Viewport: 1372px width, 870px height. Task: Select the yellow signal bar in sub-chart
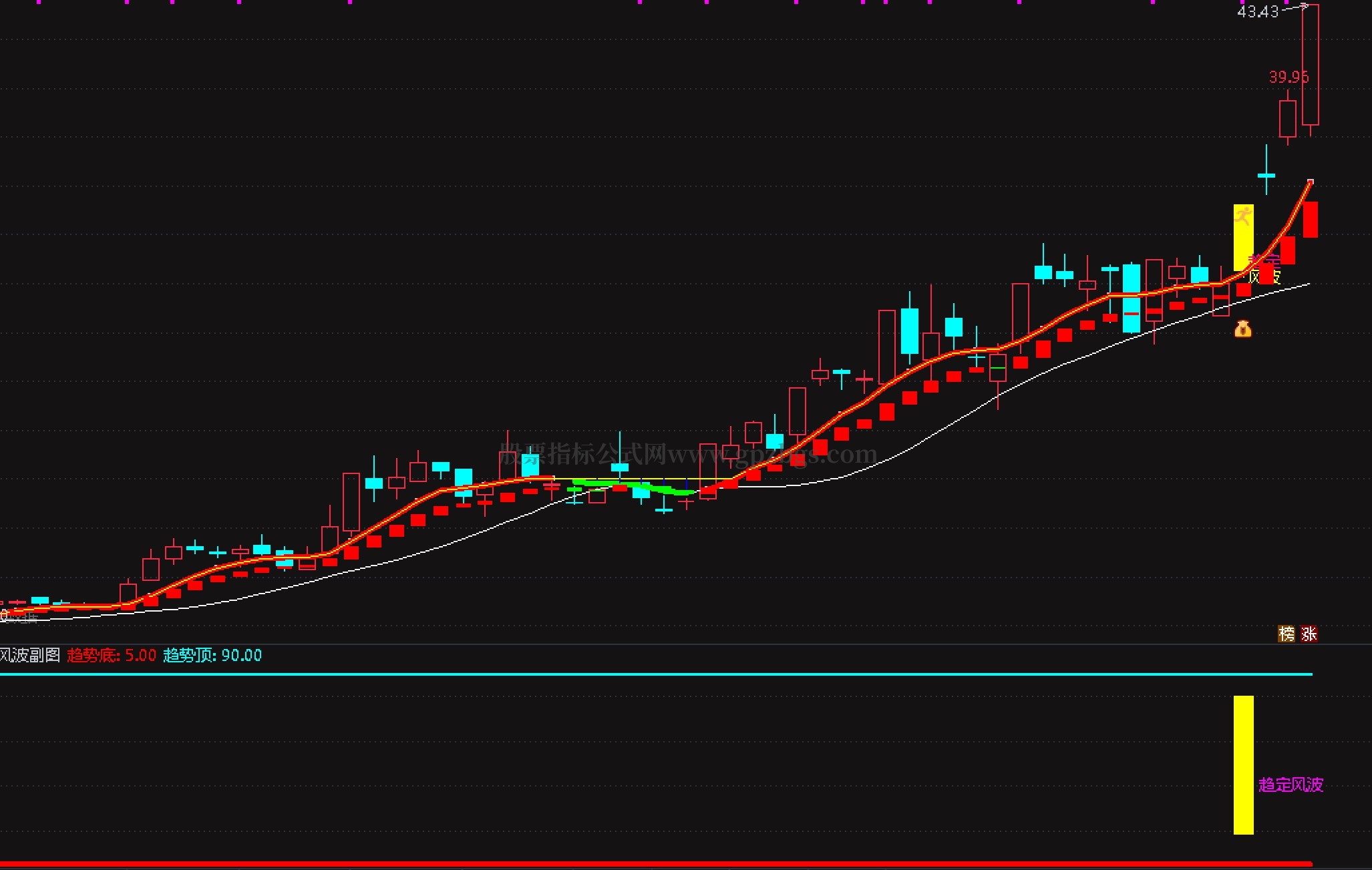point(1243,765)
